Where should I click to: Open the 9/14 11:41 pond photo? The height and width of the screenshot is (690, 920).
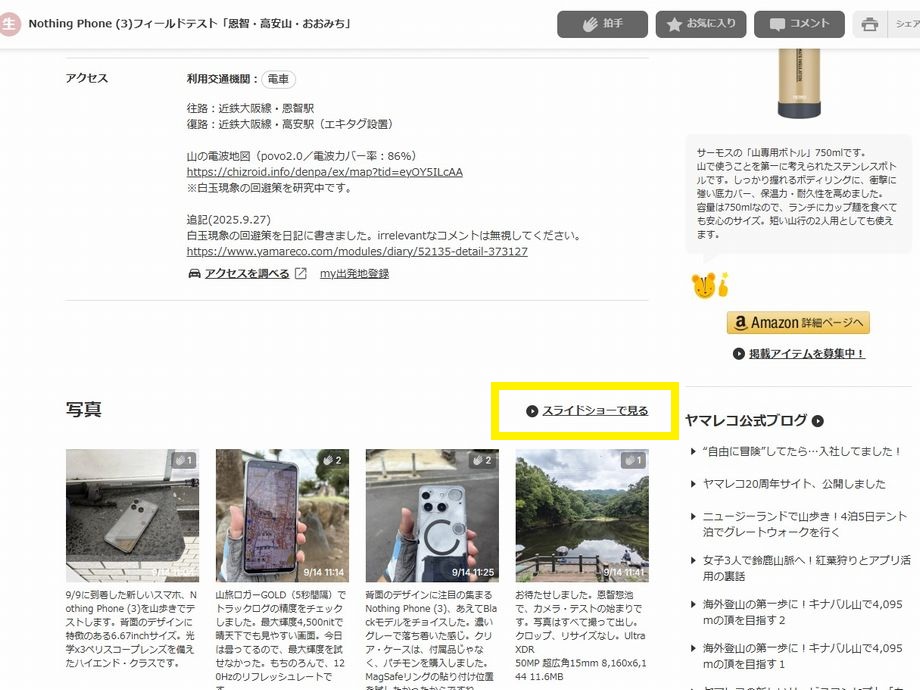pos(582,516)
